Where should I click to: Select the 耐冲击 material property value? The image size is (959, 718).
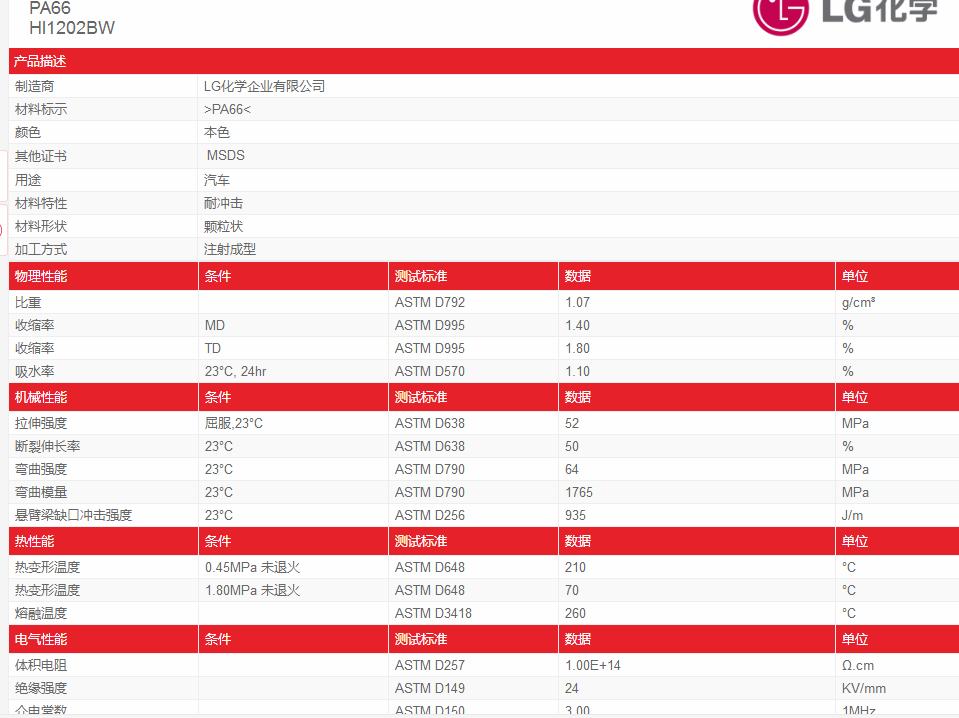coord(223,203)
